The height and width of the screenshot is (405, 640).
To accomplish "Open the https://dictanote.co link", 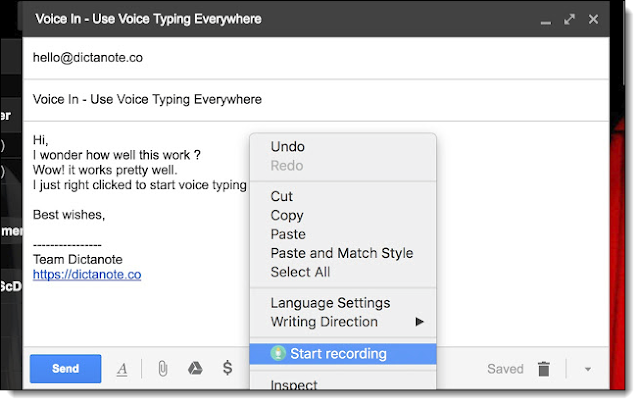I will [x=87, y=274].
